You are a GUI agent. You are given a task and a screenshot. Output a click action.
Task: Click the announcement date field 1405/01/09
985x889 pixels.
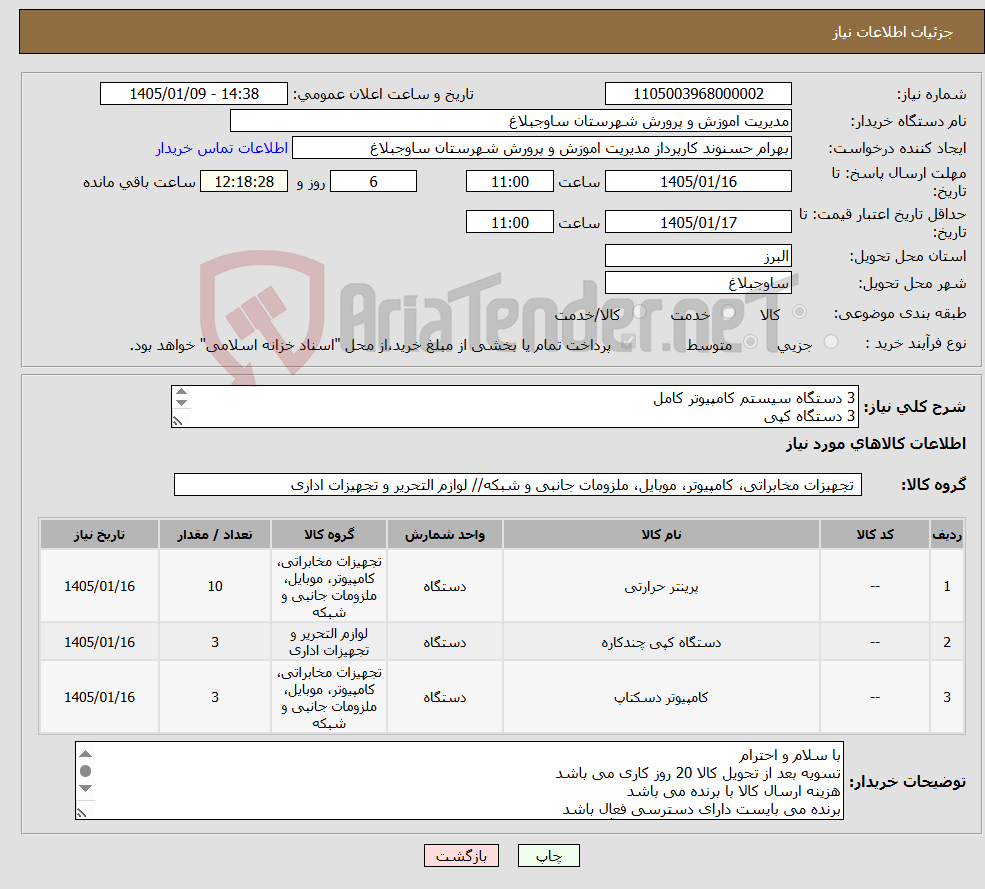click(x=193, y=94)
